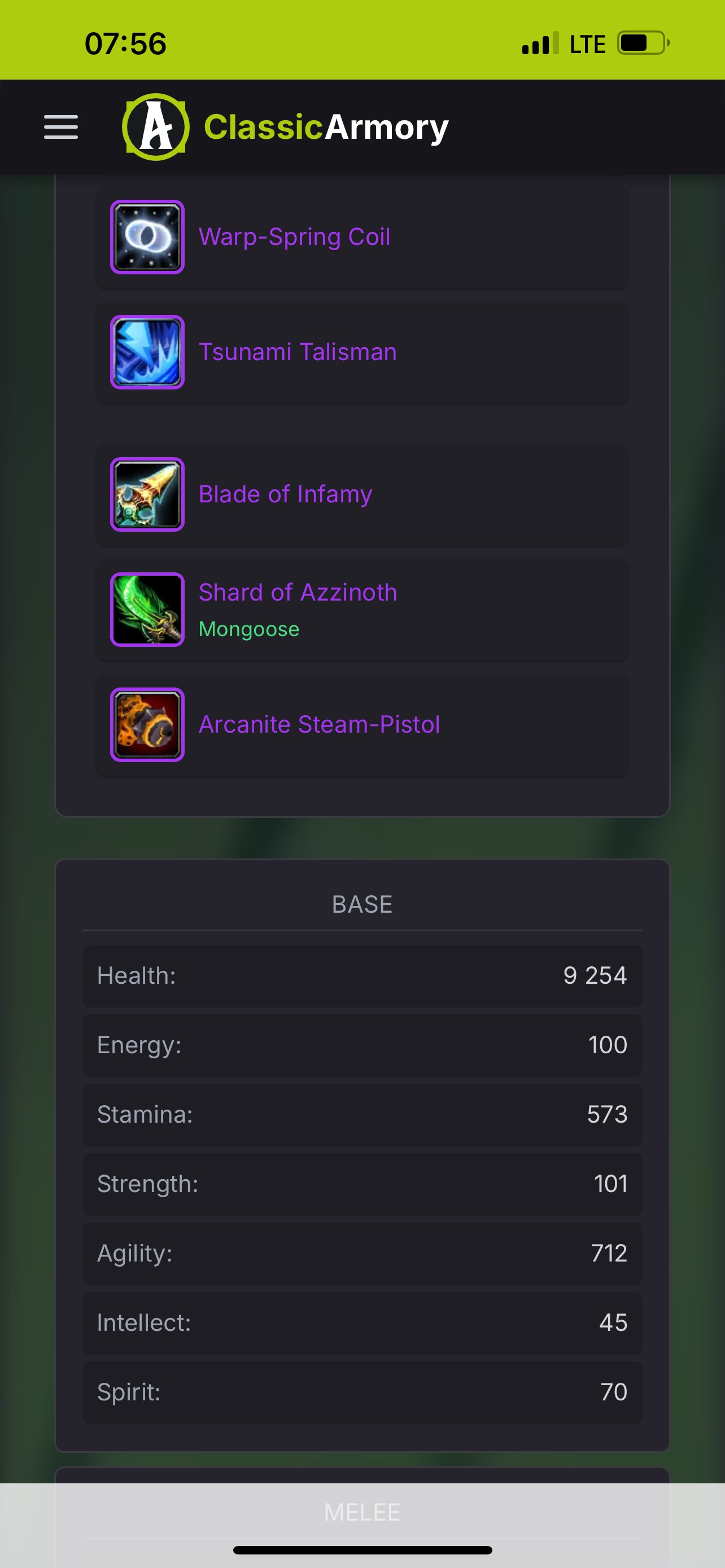The width and height of the screenshot is (725, 1568).
Task: Tap the Shard of Azzinoth sword icon
Action: pos(147,609)
